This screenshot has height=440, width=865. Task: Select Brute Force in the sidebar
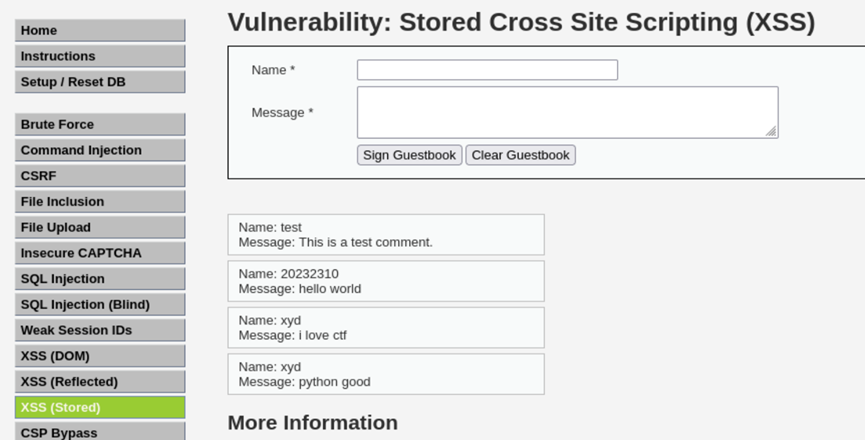[x=100, y=125]
